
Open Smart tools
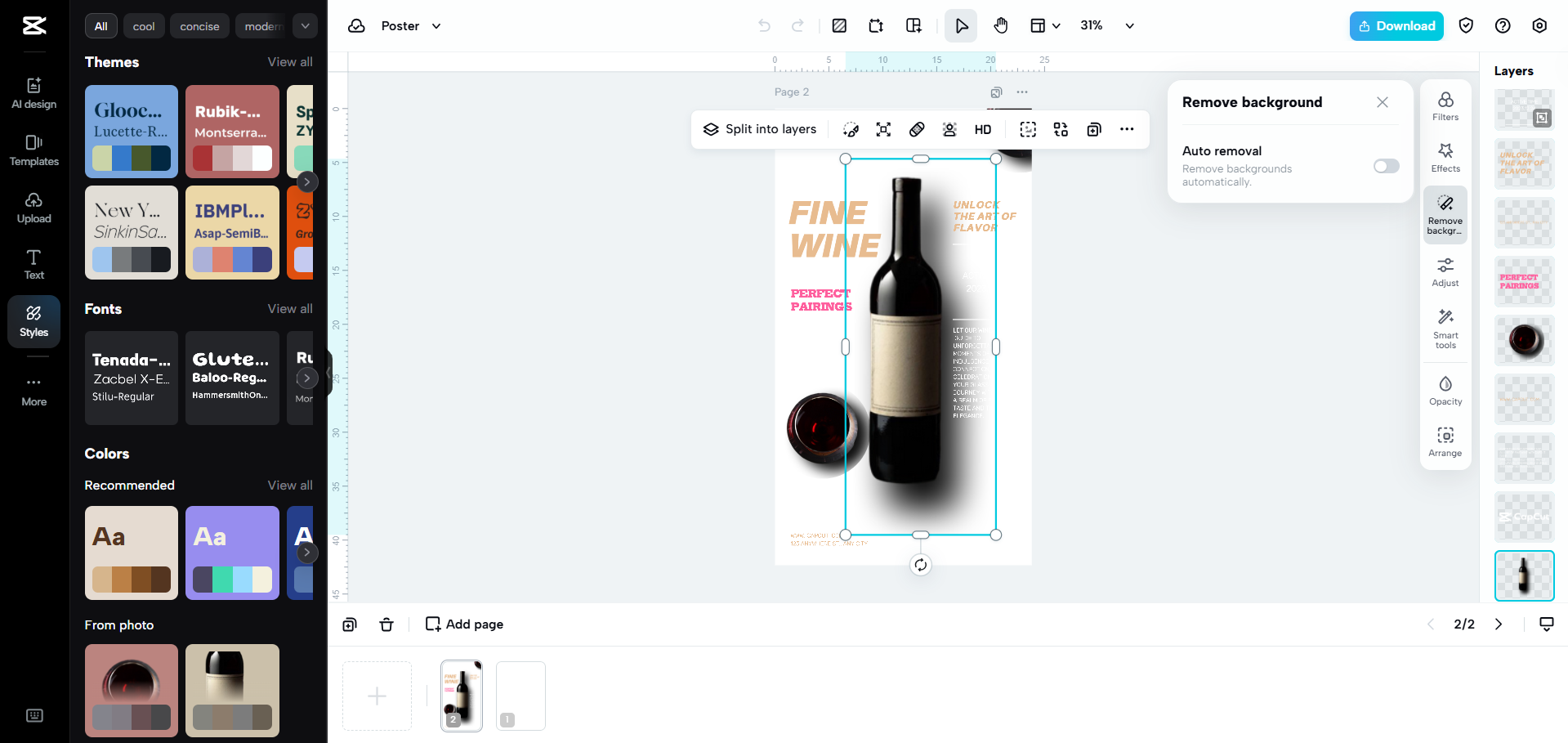point(1445,327)
